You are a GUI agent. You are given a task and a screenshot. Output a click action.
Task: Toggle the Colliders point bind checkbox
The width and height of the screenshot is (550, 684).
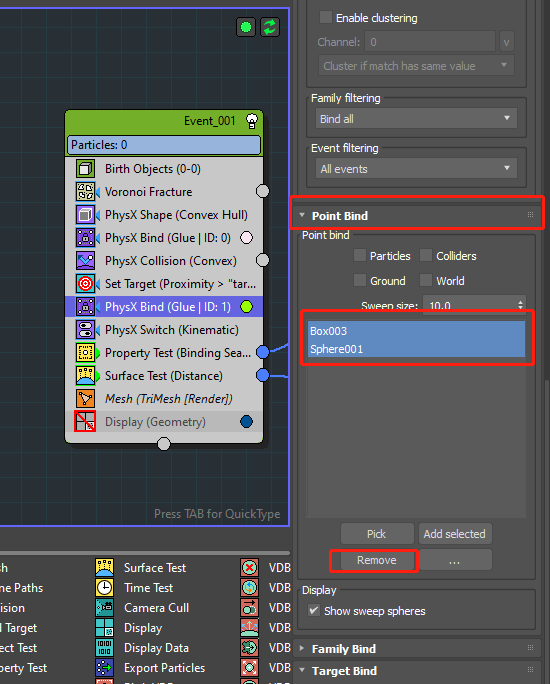426,255
